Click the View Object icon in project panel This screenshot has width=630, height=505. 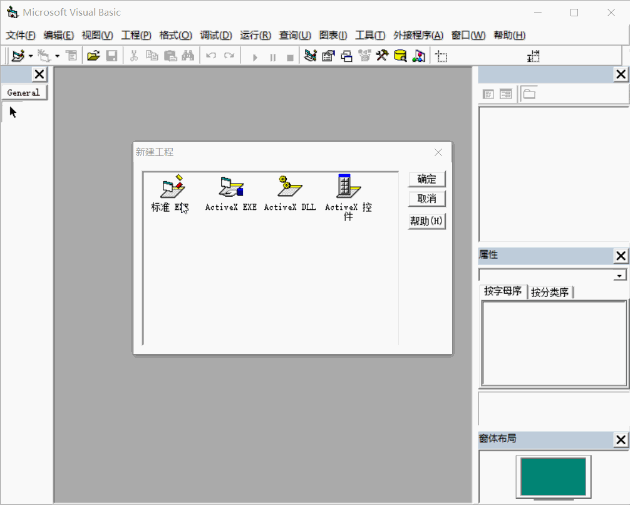pyautogui.click(x=506, y=94)
